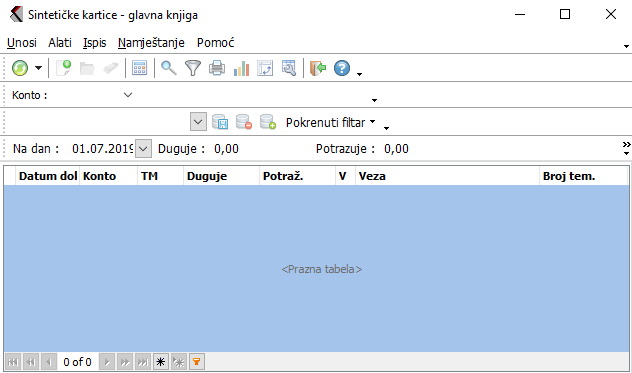Open the Namještanje menu
The width and height of the screenshot is (632, 373).
tap(151, 43)
